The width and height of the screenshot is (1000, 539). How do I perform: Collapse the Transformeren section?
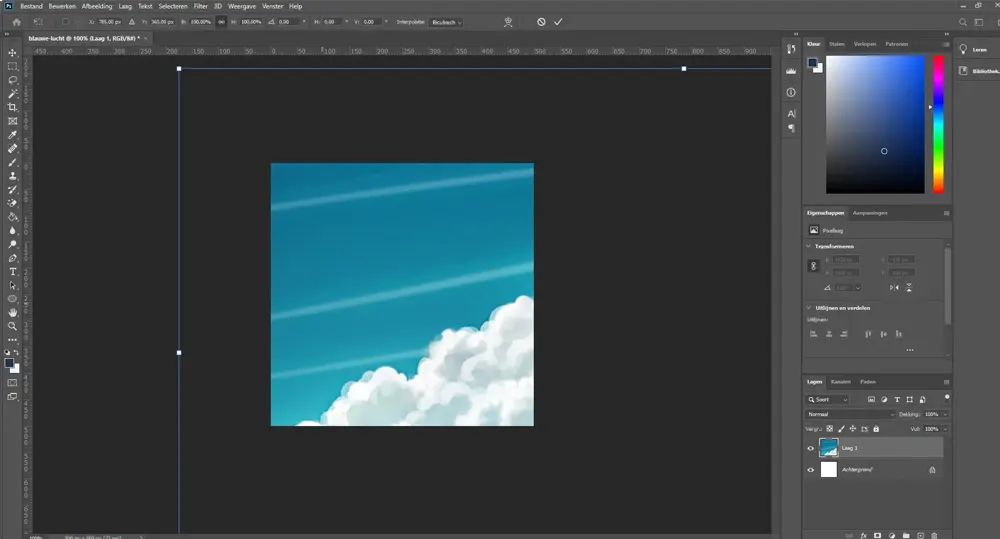click(x=809, y=246)
